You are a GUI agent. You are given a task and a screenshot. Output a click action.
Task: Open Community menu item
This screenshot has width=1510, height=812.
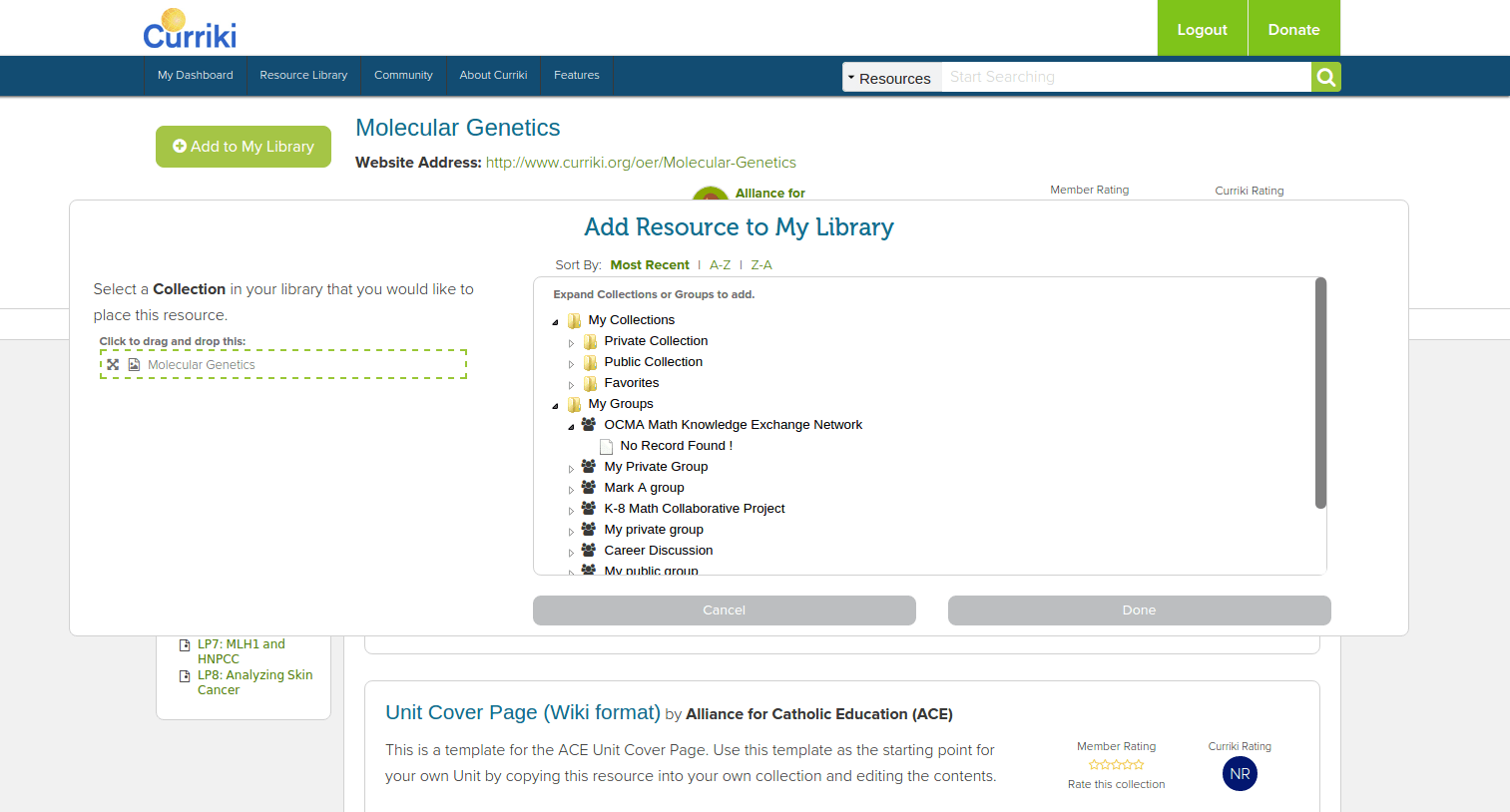403,75
